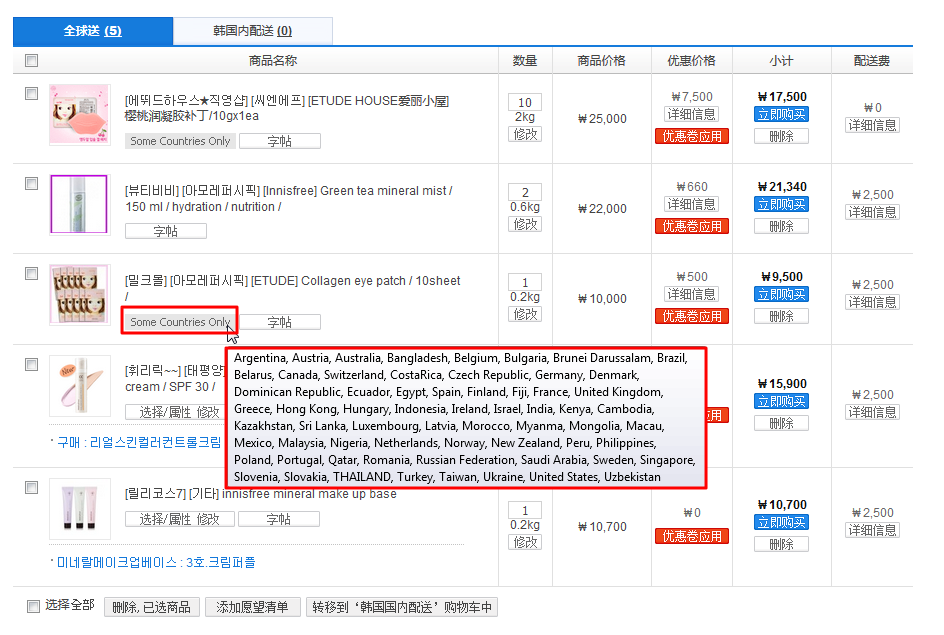The height and width of the screenshot is (635, 944).
Task: Apply coupon 优惠卷应用 for Green tea mineral mist
Action: 692,226
